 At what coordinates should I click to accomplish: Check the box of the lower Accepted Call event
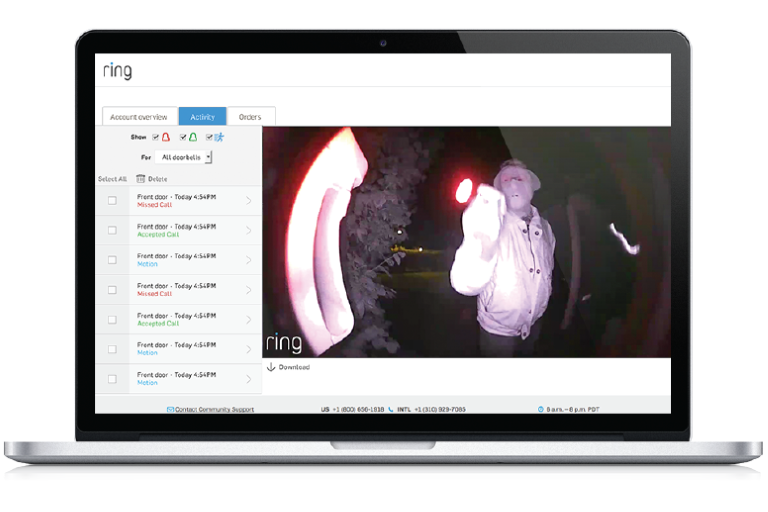pos(112,319)
